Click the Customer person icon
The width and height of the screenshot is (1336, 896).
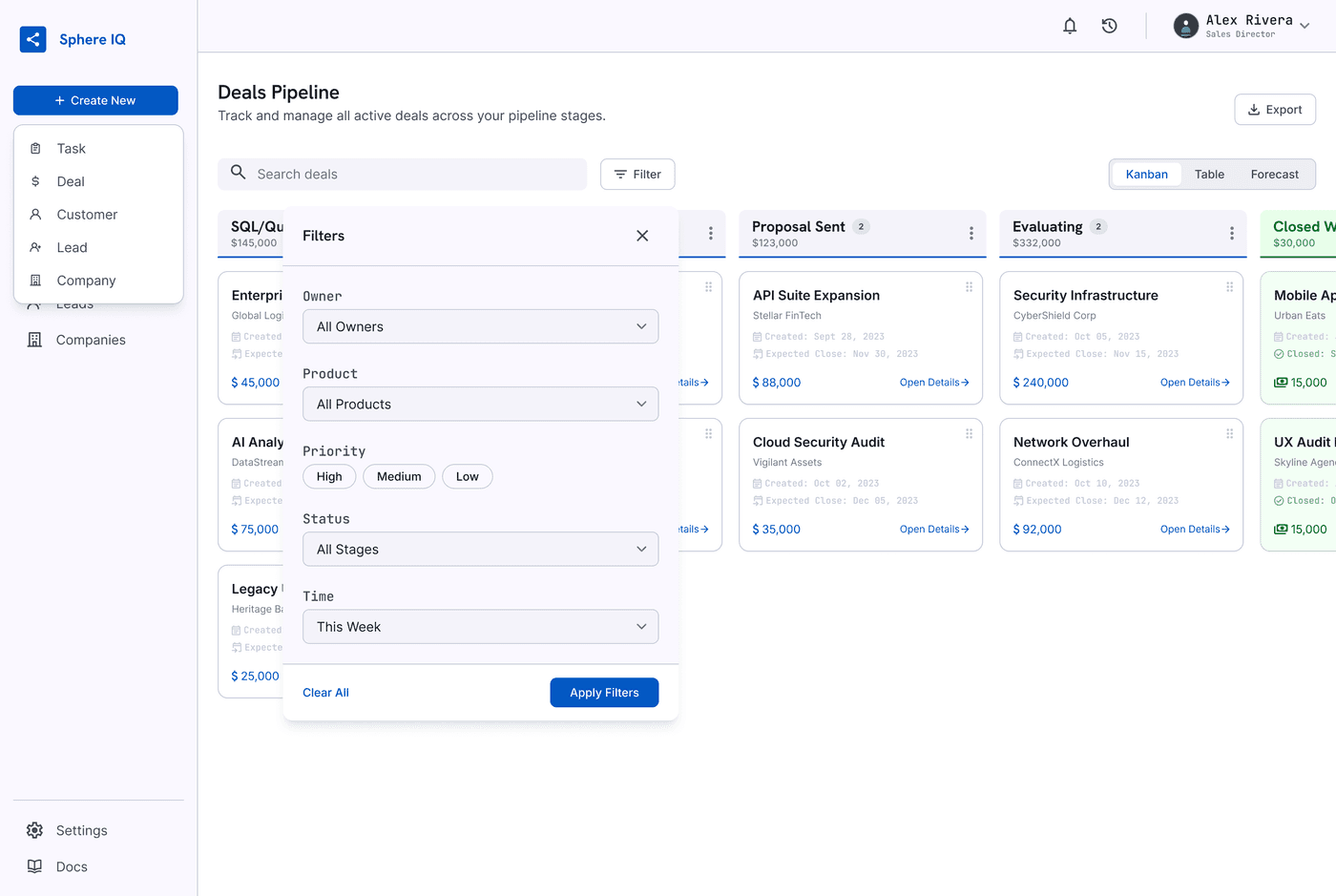point(35,215)
